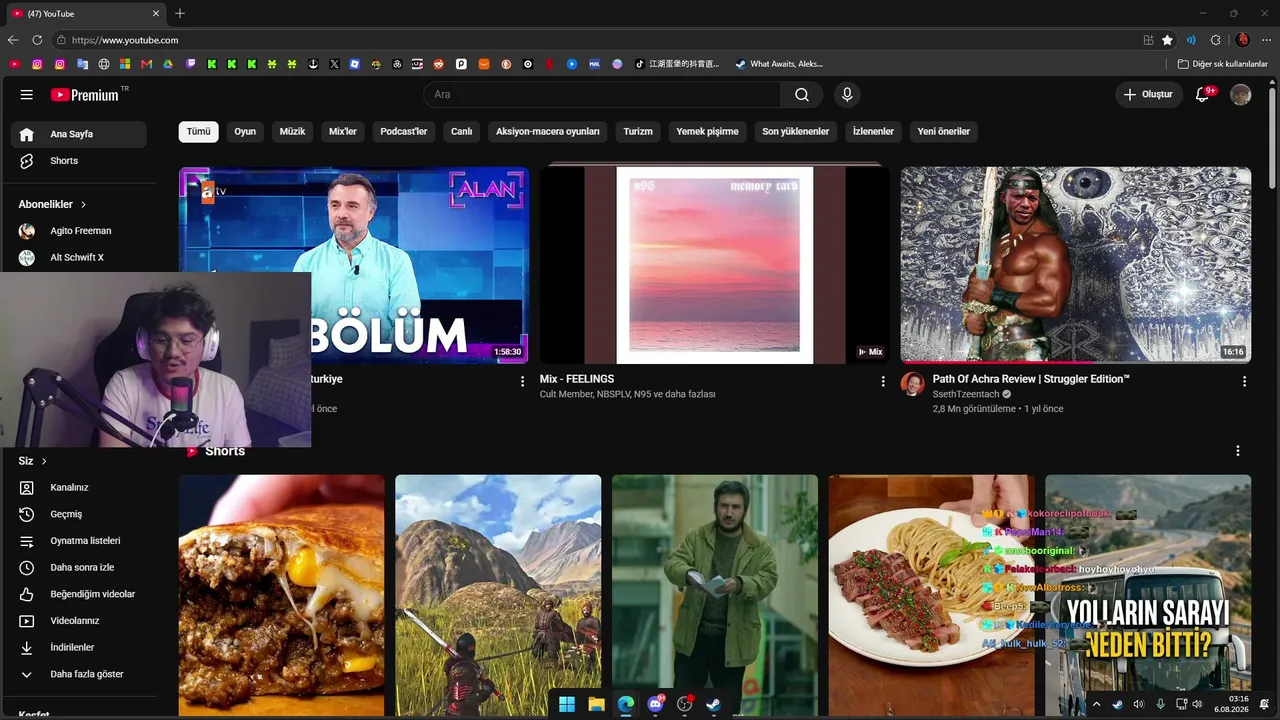Select the Podcast'ler filter chip
The image size is (1280, 720).
click(404, 131)
